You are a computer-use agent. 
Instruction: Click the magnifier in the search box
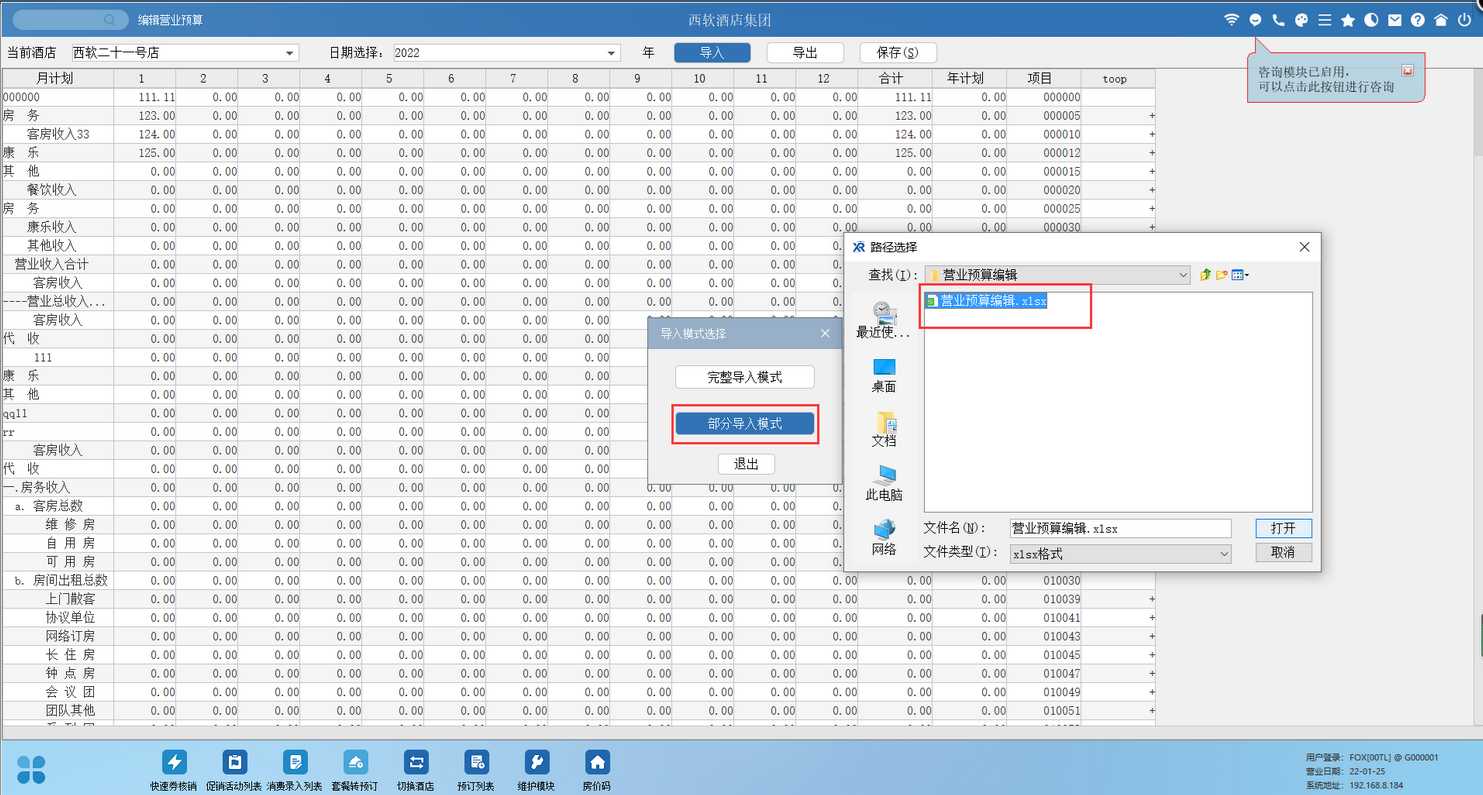[x=111, y=20]
